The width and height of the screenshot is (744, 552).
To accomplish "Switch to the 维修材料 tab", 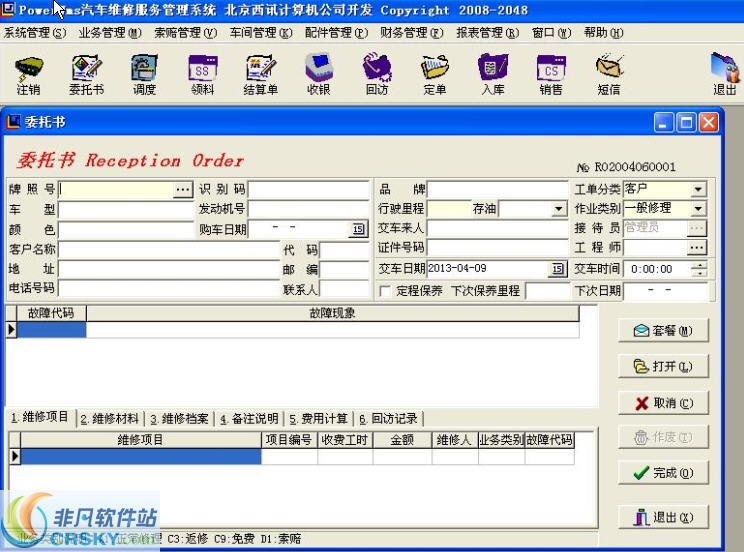I will (x=109, y=418).
